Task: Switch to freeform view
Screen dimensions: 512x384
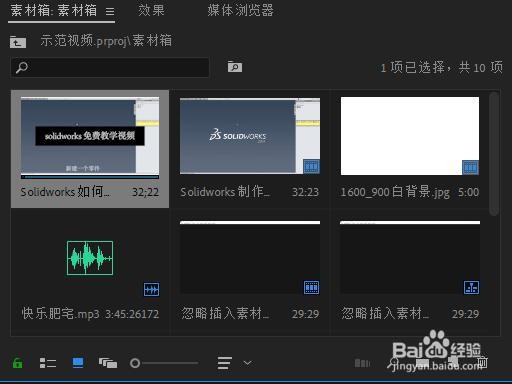Action: pyautogui.click(x=108, y=363)
